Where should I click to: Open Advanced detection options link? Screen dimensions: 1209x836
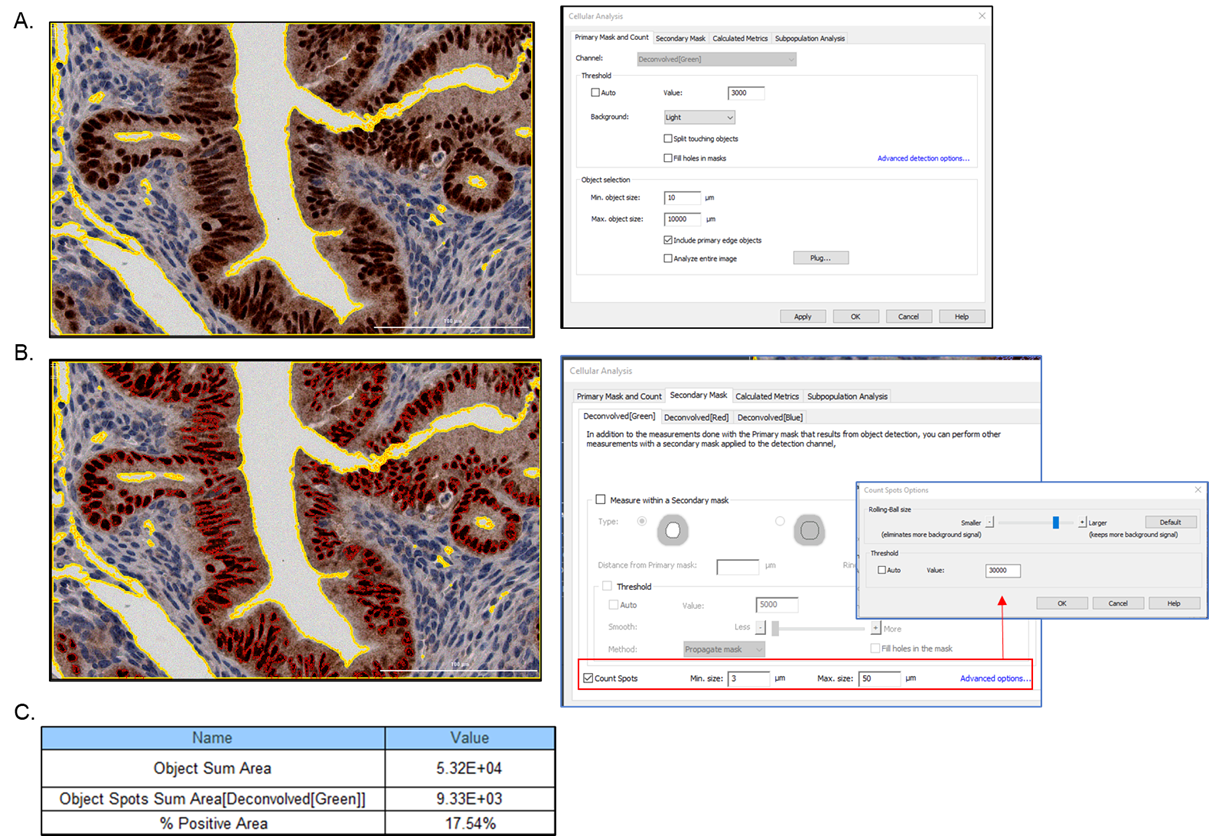coord(923,158)
